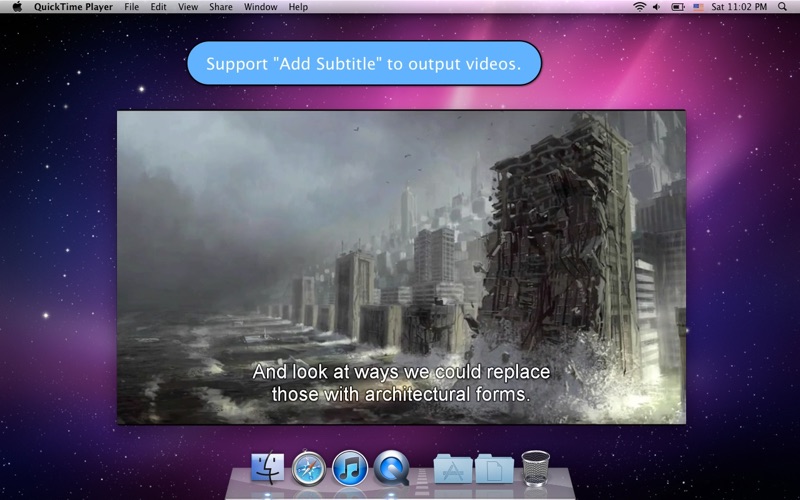Viewport: 800px width, 500px height.
Task: Click the Wi-Fi status icon
Action: point(639,7)
